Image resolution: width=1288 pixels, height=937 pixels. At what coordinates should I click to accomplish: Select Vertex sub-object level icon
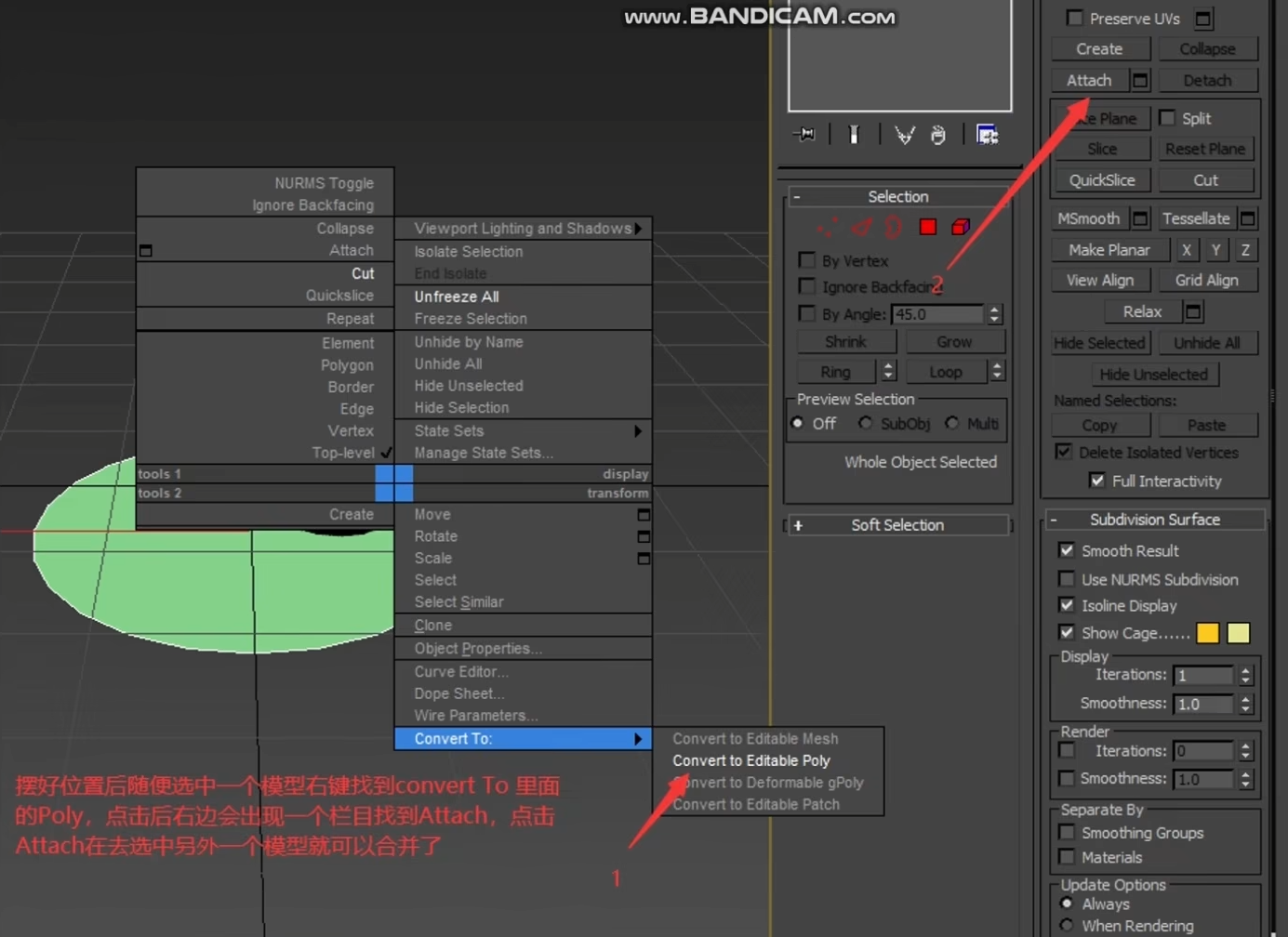827,227
